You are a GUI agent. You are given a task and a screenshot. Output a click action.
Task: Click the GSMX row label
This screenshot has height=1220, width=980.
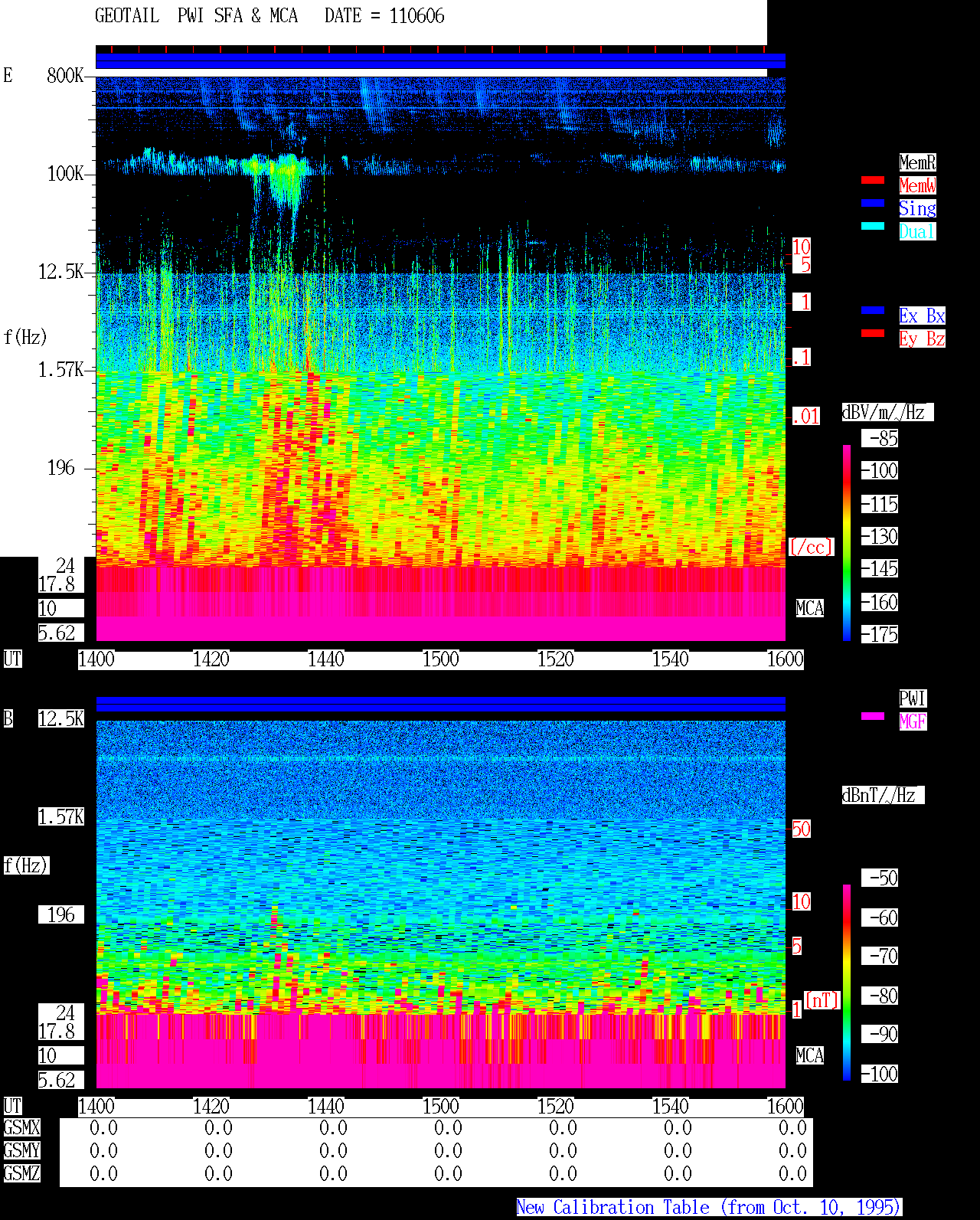(21, 1128)
